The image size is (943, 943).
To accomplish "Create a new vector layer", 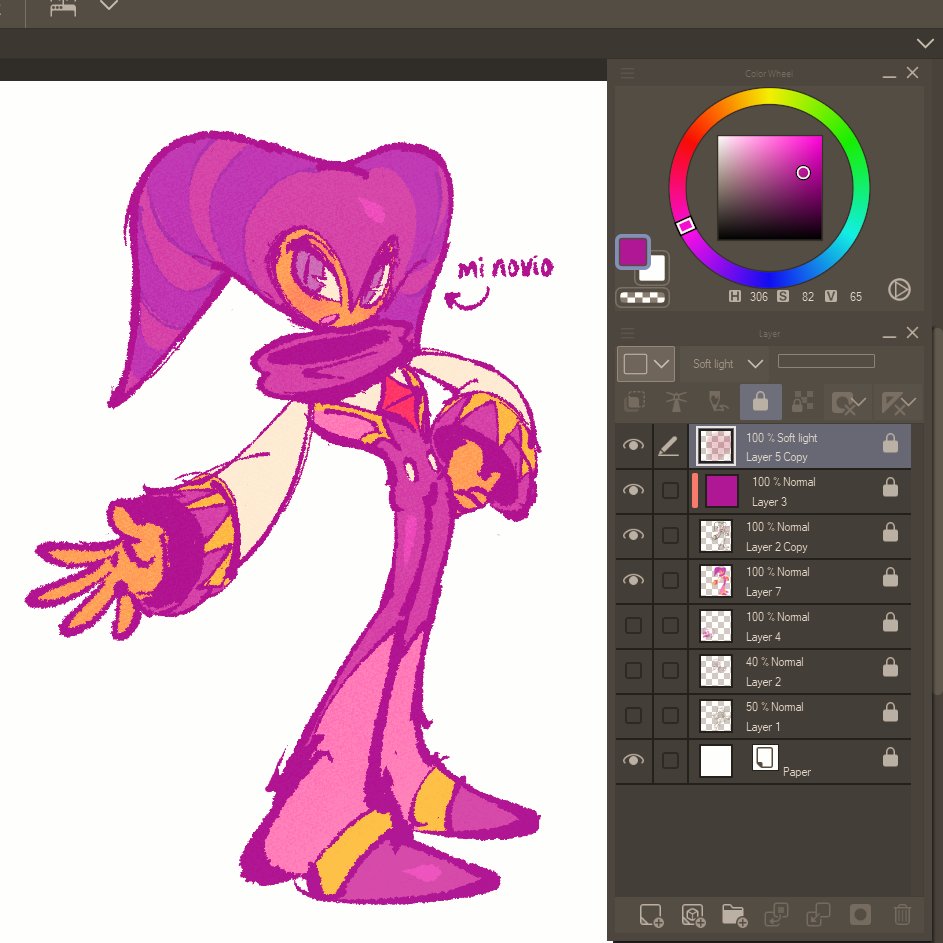I will (x=693, y=915).
